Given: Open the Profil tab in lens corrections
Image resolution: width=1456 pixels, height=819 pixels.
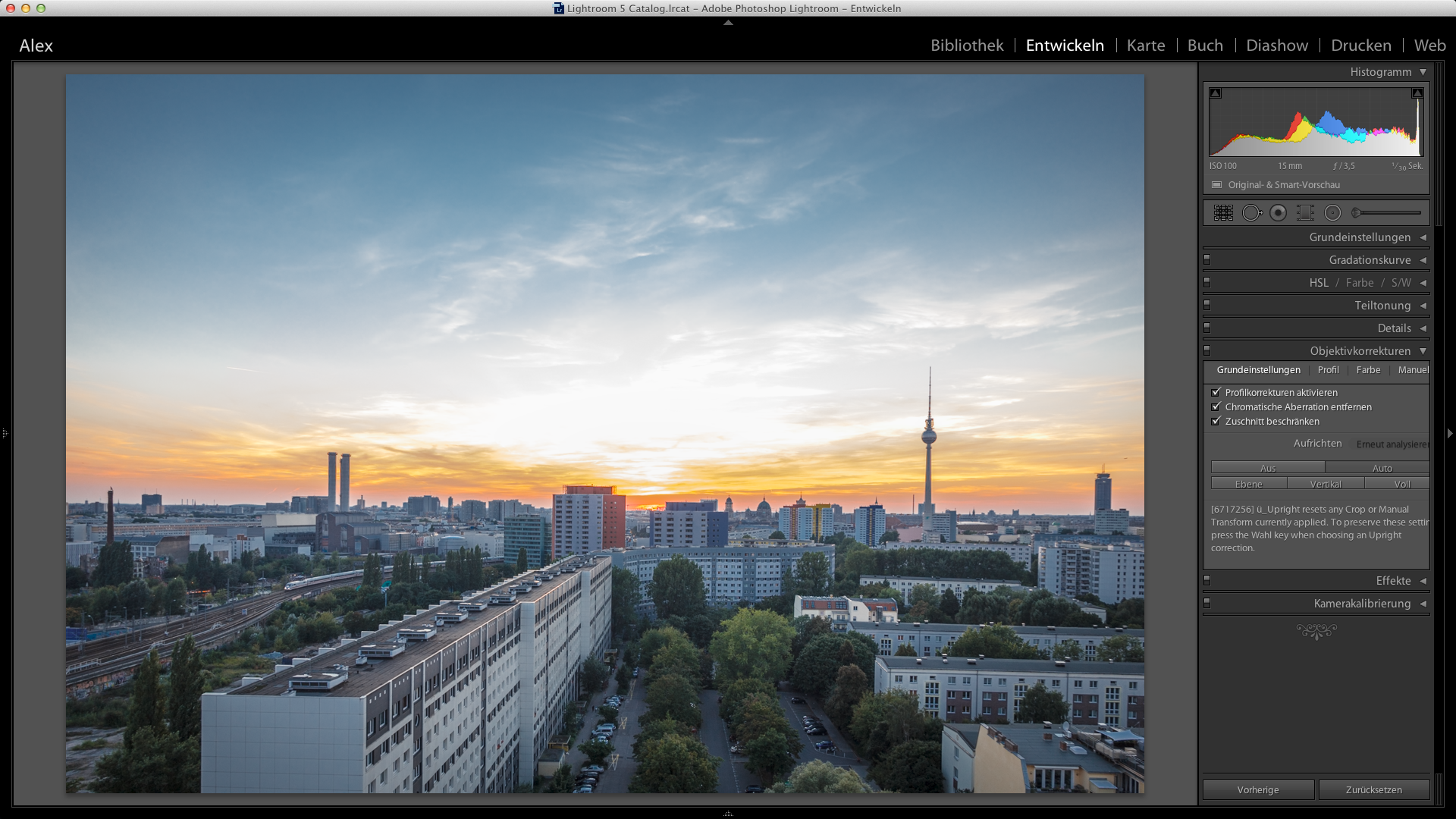Looking at the screenshot, I should click(x=1328, y=370).
